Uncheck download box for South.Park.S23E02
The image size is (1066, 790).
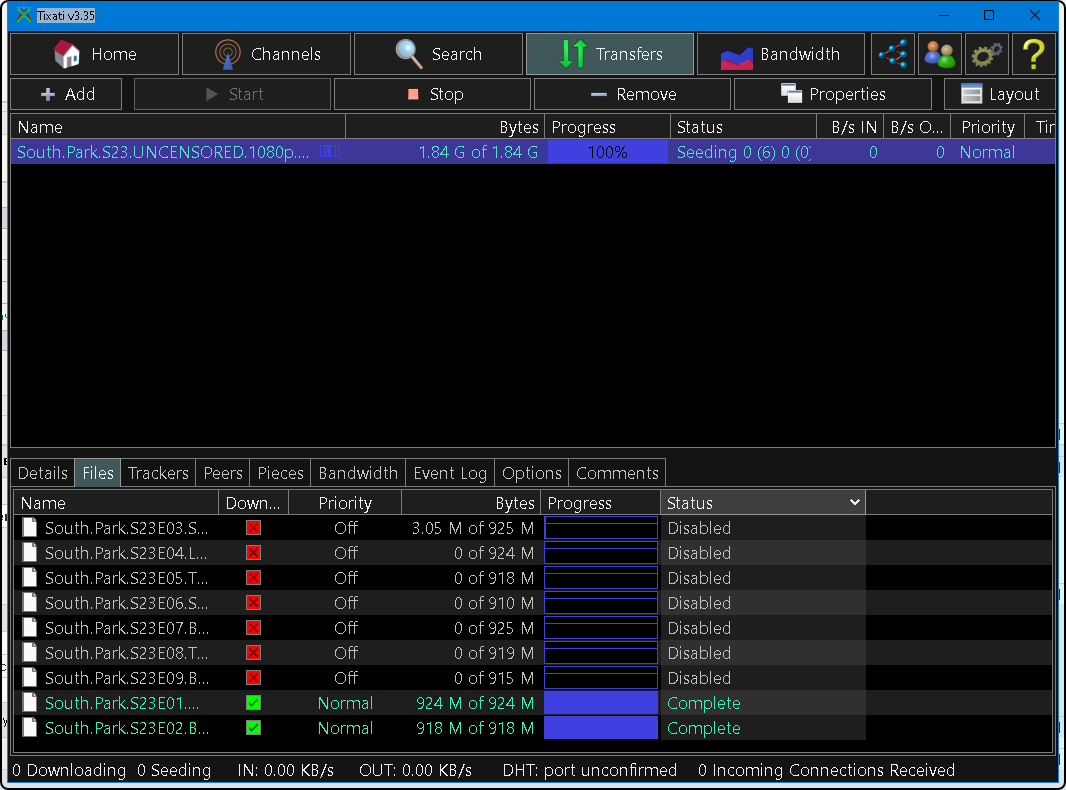[254, 728]
